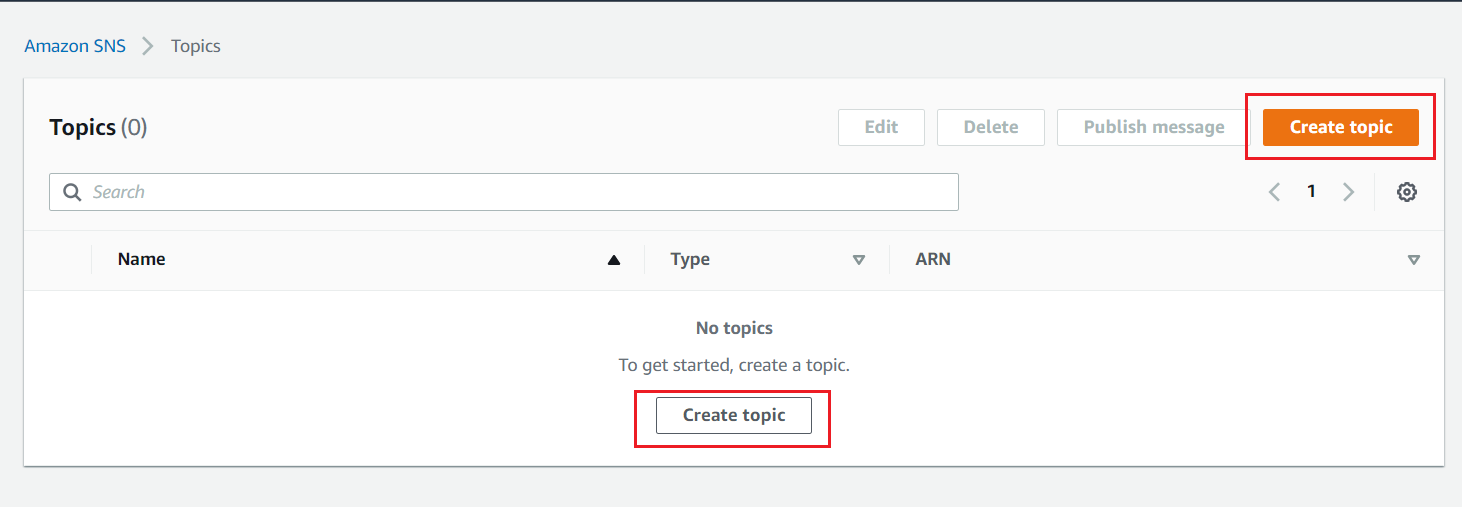This screenshot has height=507, width=1462.
Task: Click the Delete button
Action: [x=991, y=127]
